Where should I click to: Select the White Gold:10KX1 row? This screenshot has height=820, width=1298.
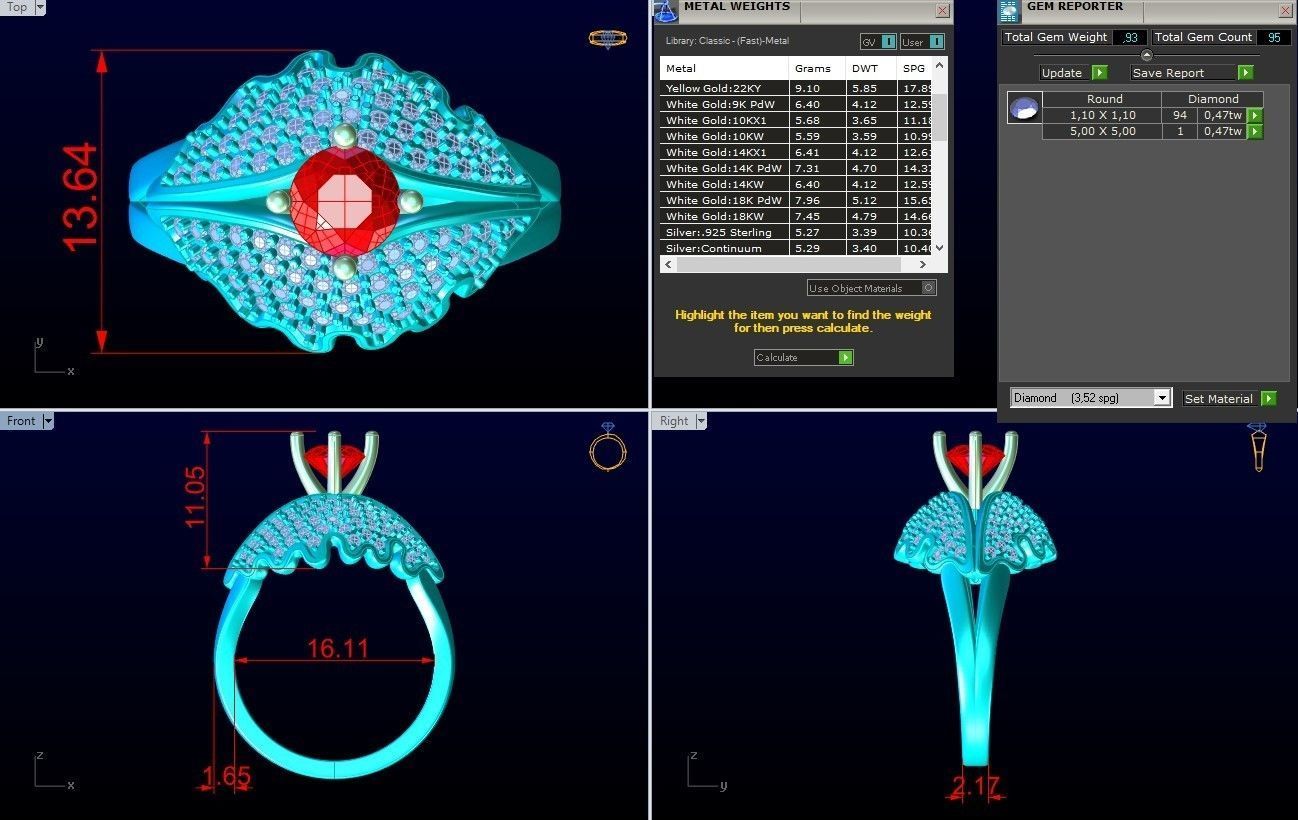pos(796,120)
